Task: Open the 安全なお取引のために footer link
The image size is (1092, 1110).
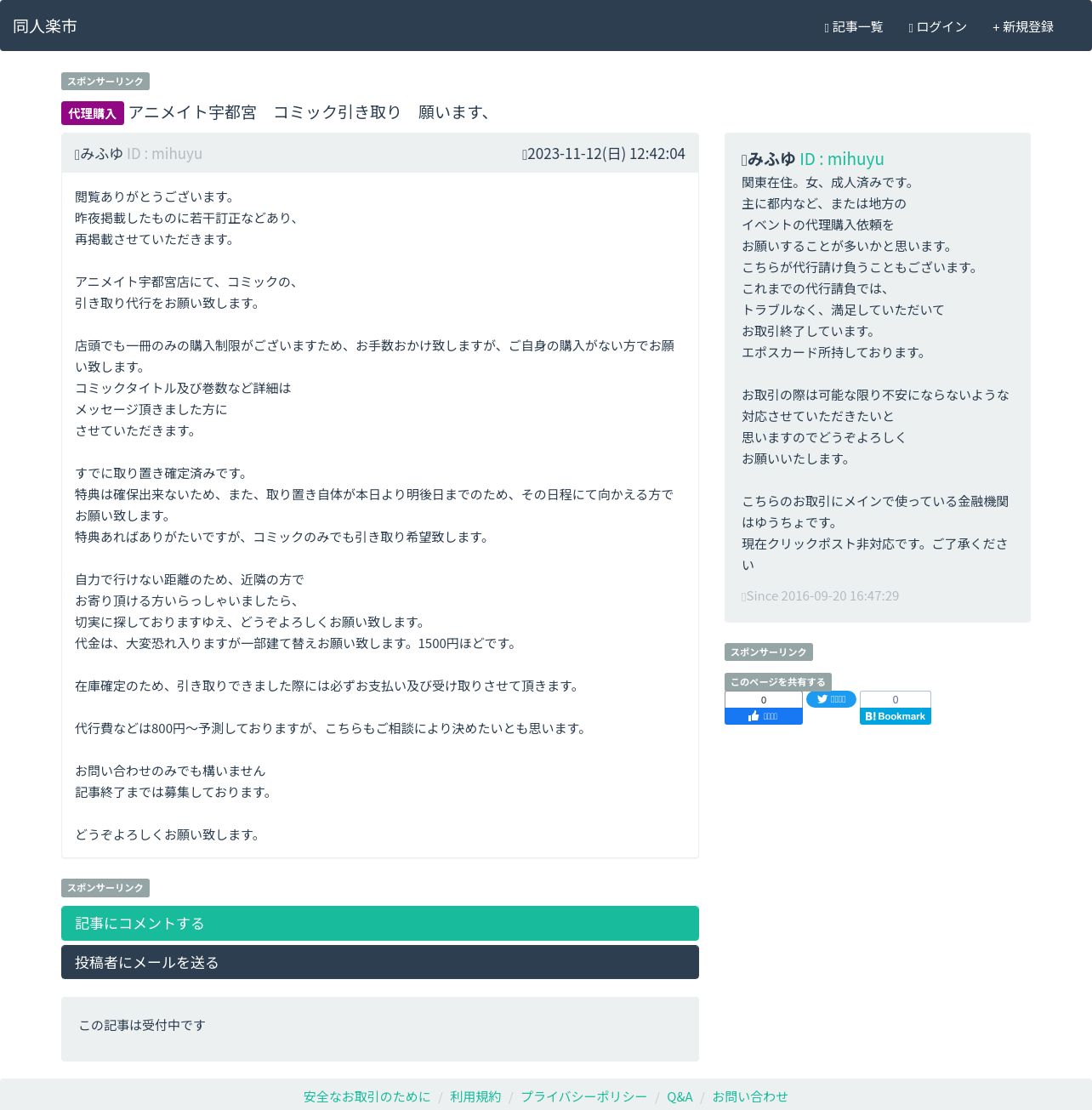Action: [367, 1096]
